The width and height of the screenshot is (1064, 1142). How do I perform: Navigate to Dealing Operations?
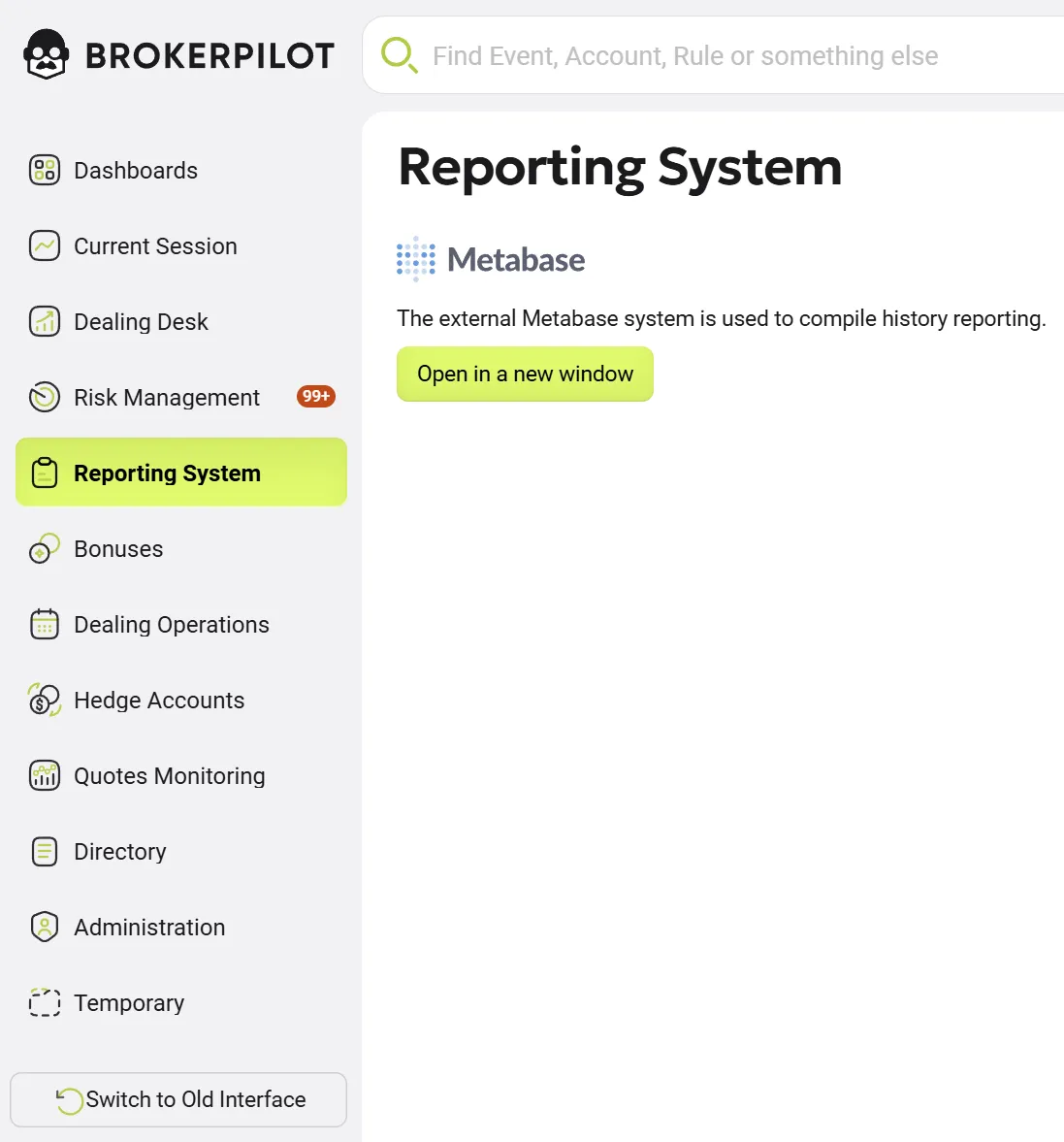click(181, 624)
